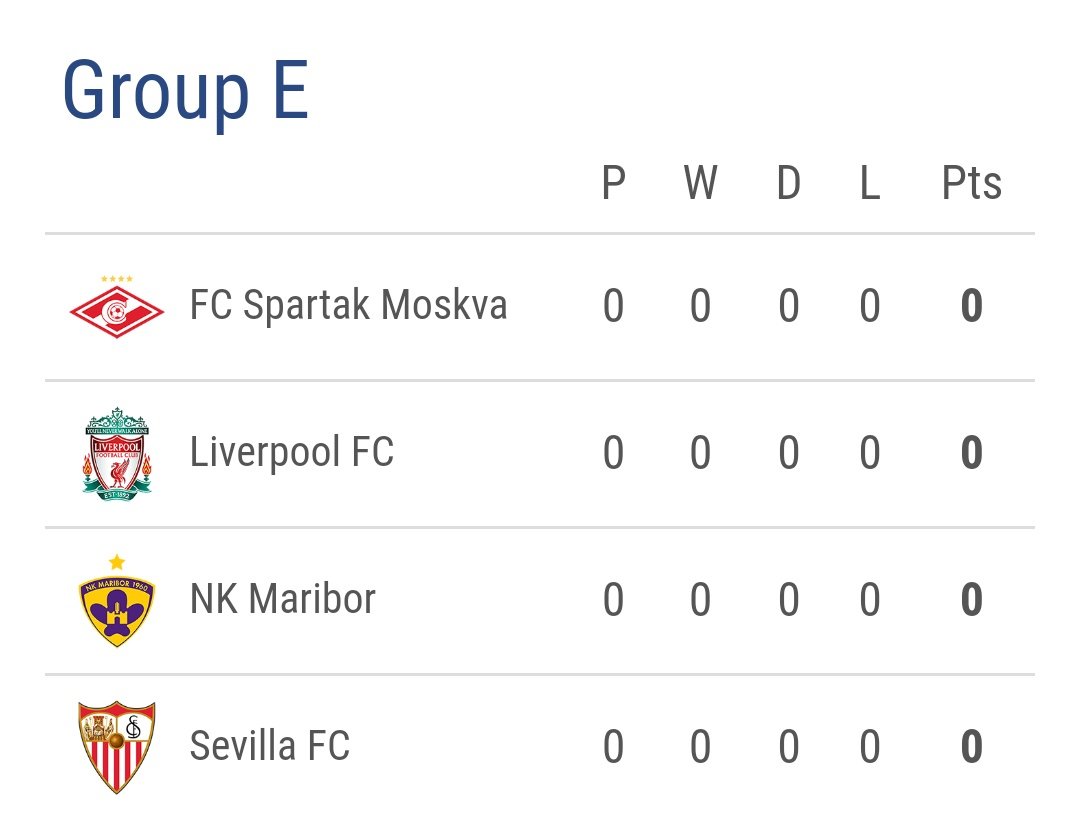Select the W column header
This screenshot has height=833, width=1080.
[700, 183]
